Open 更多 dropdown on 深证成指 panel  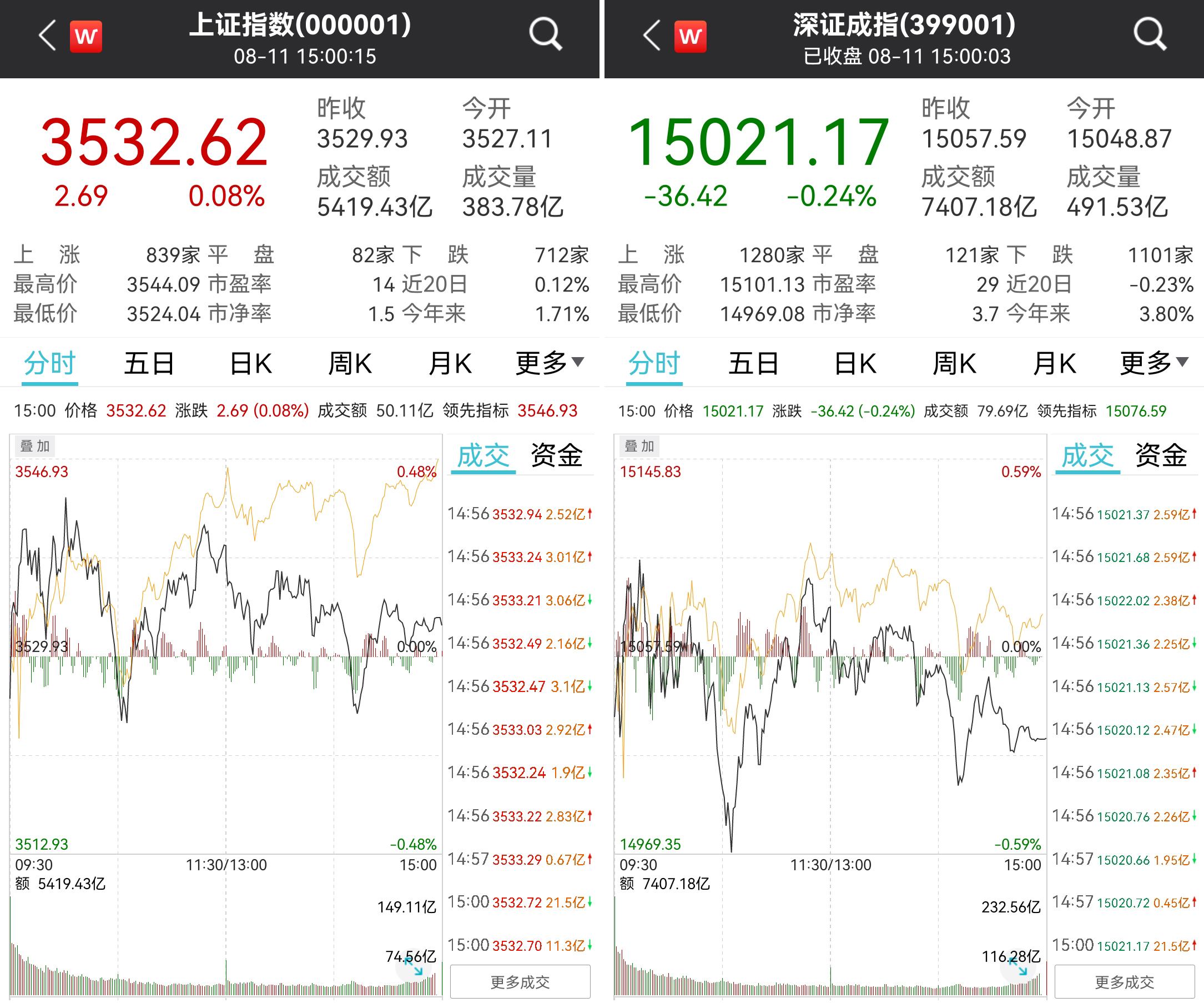pos(1153,364)
